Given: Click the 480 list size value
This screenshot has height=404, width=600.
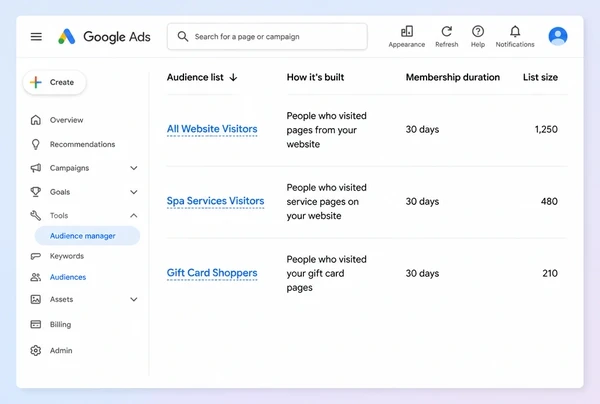Looking at the screenshot, I should tap(549, 201).
